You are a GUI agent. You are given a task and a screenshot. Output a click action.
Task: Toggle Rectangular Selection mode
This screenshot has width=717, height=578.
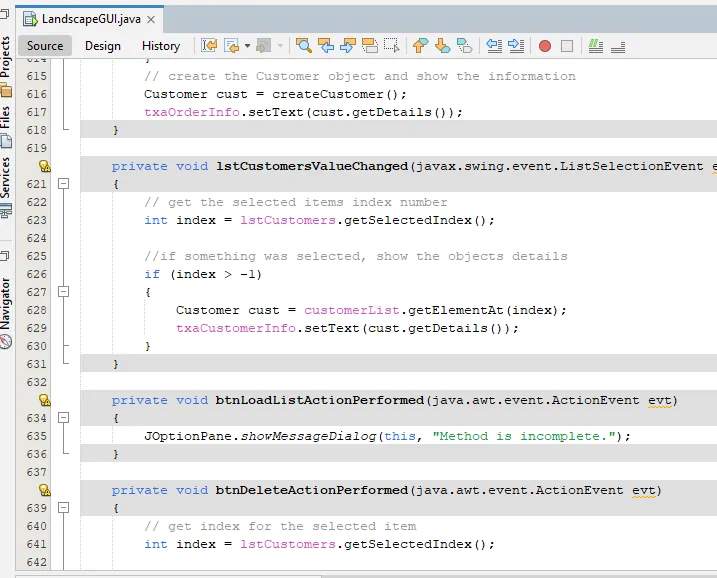[391, 46]
